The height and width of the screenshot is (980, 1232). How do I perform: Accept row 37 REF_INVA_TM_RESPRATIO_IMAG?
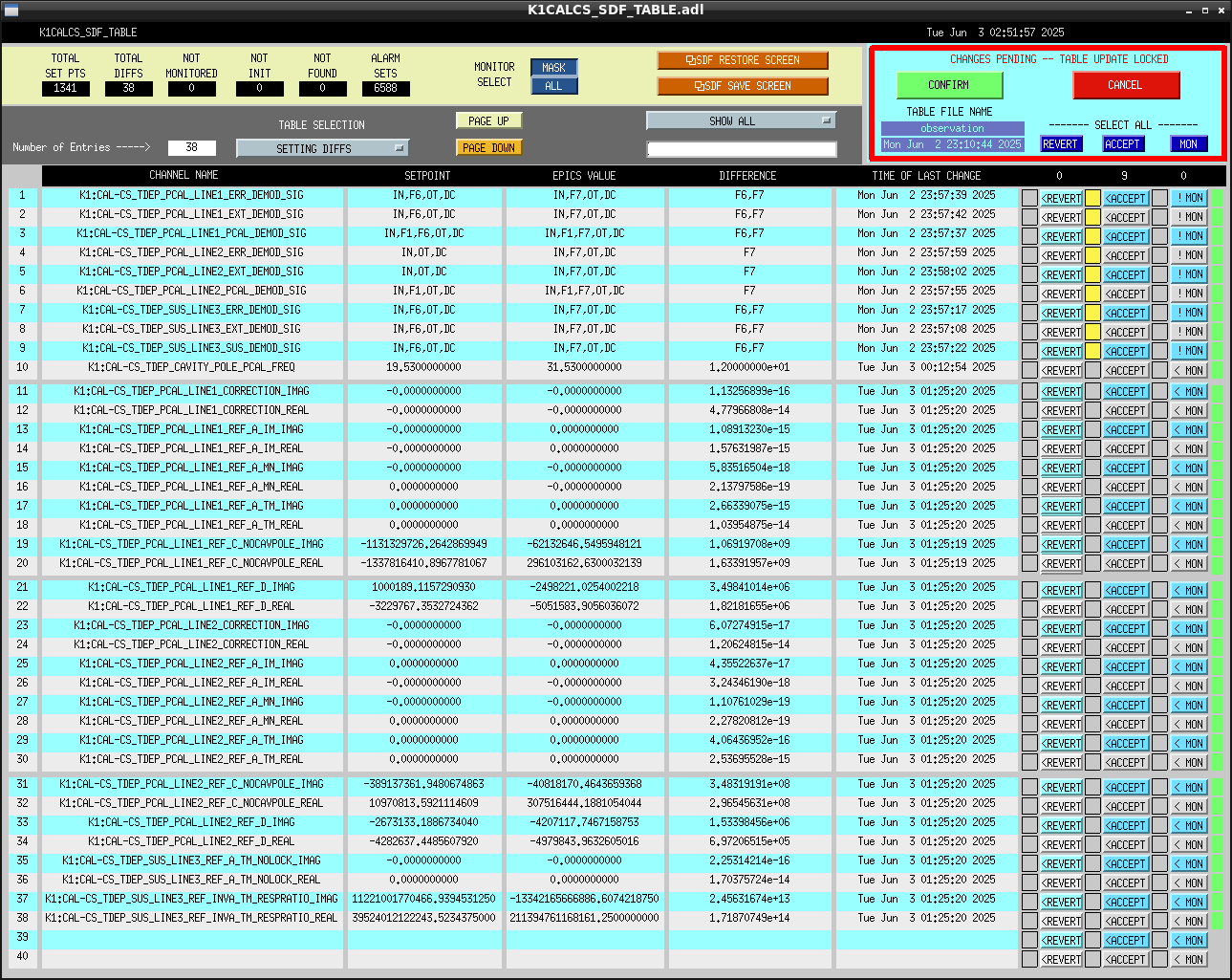point(1126,903)
